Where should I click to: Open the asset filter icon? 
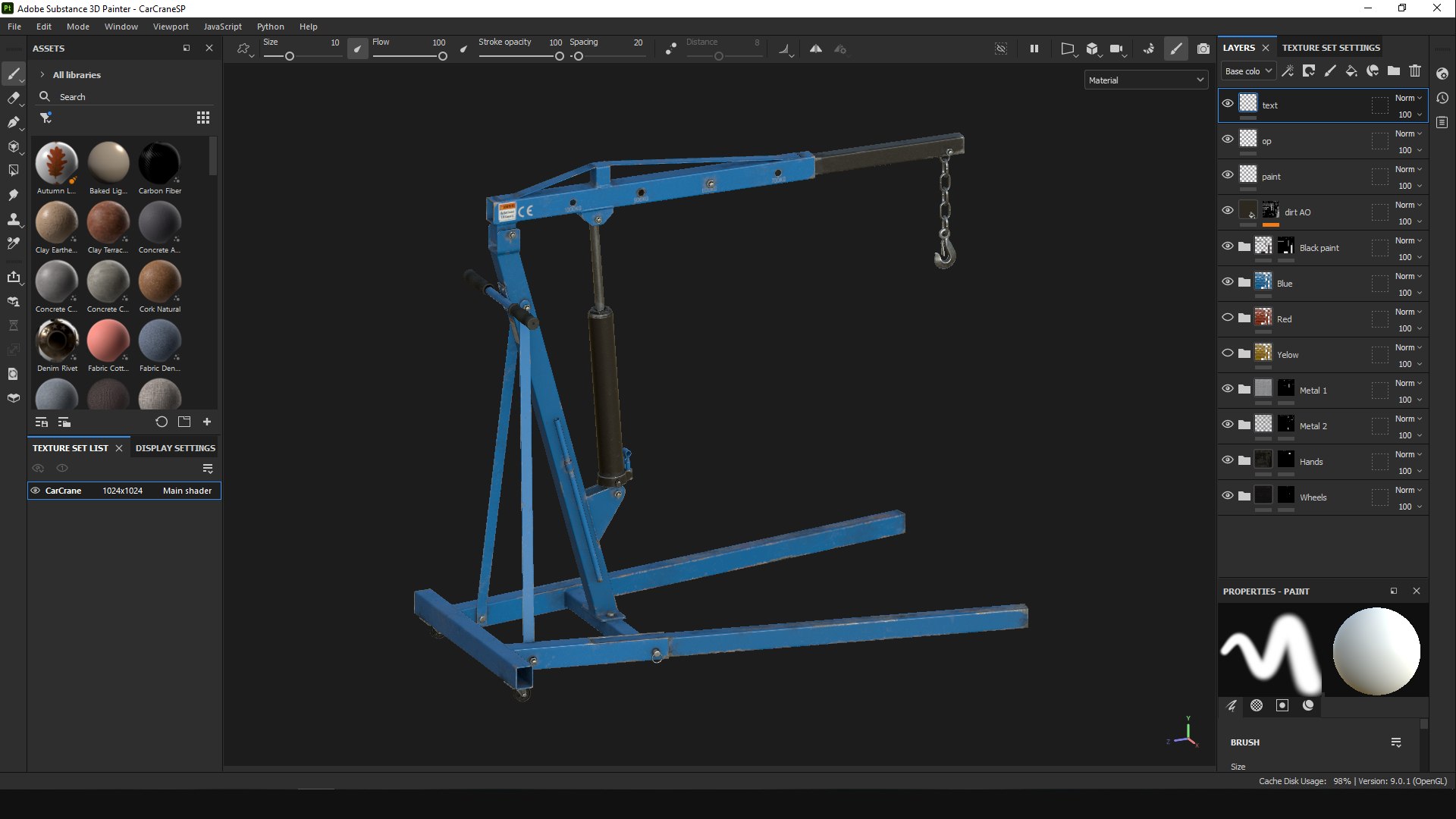(x=45, y=118)
